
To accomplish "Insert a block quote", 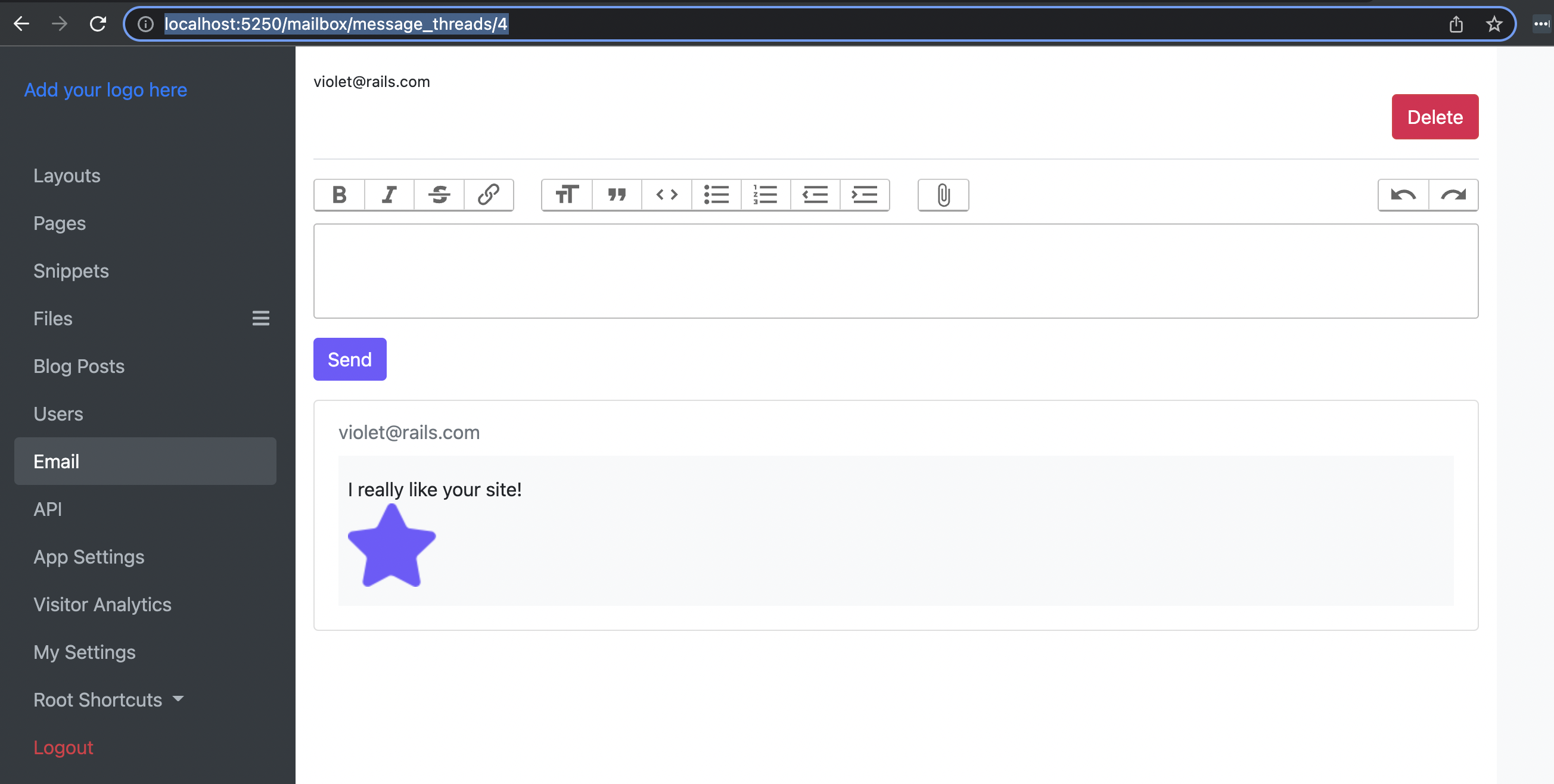I will [x=617, y=195].
